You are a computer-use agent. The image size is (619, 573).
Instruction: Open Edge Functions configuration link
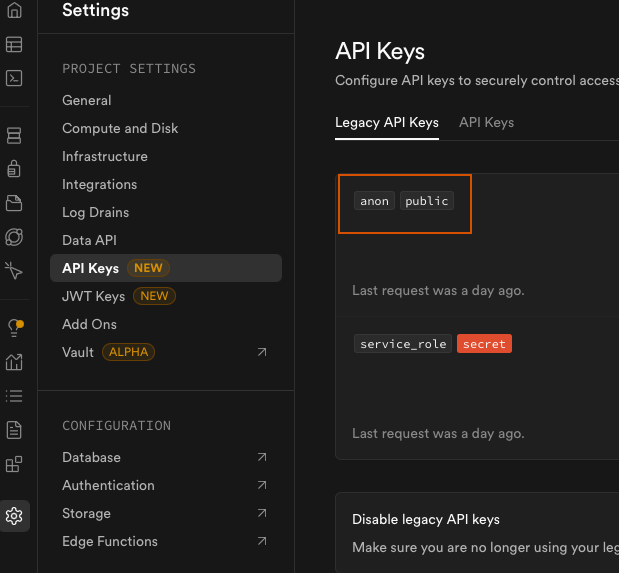[x=110, y=541]
